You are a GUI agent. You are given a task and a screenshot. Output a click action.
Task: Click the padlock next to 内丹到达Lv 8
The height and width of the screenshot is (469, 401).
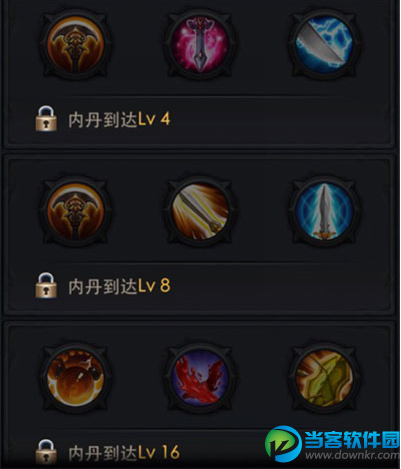(46, 285)
